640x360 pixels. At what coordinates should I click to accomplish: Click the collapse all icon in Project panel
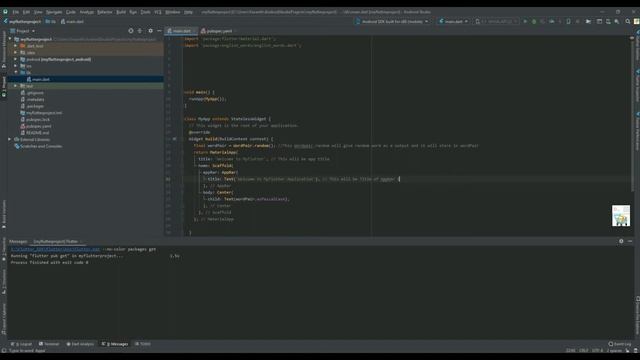140,31
